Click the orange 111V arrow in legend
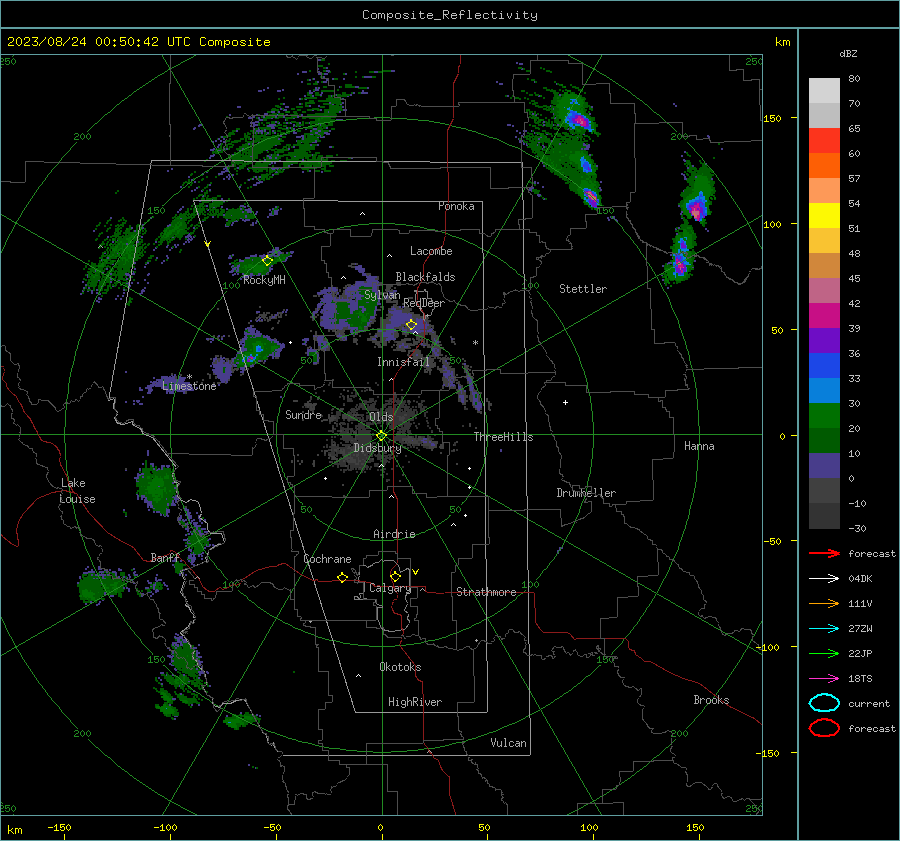 pos(824,603)
